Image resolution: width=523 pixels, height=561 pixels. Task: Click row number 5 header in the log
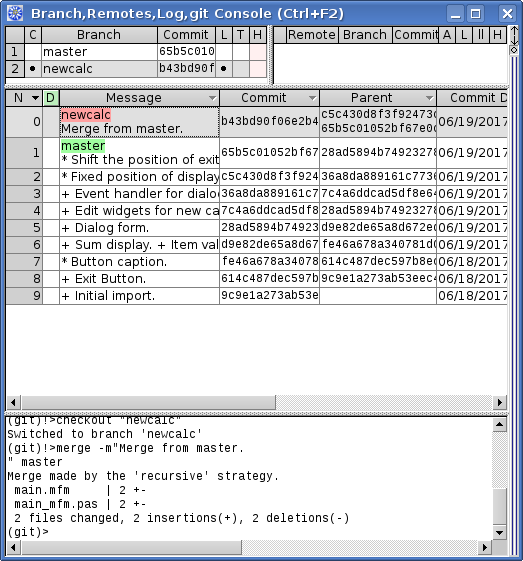click(24, 228)
